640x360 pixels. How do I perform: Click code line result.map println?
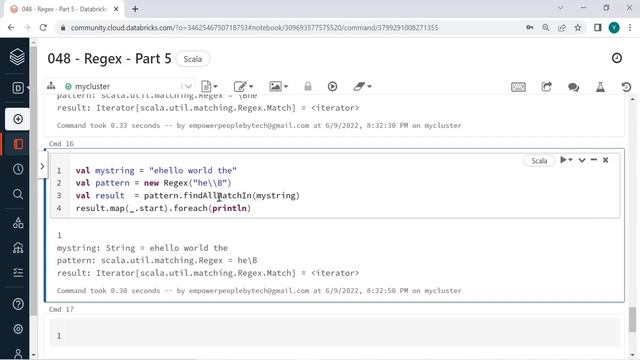click(x=163, y=208)
